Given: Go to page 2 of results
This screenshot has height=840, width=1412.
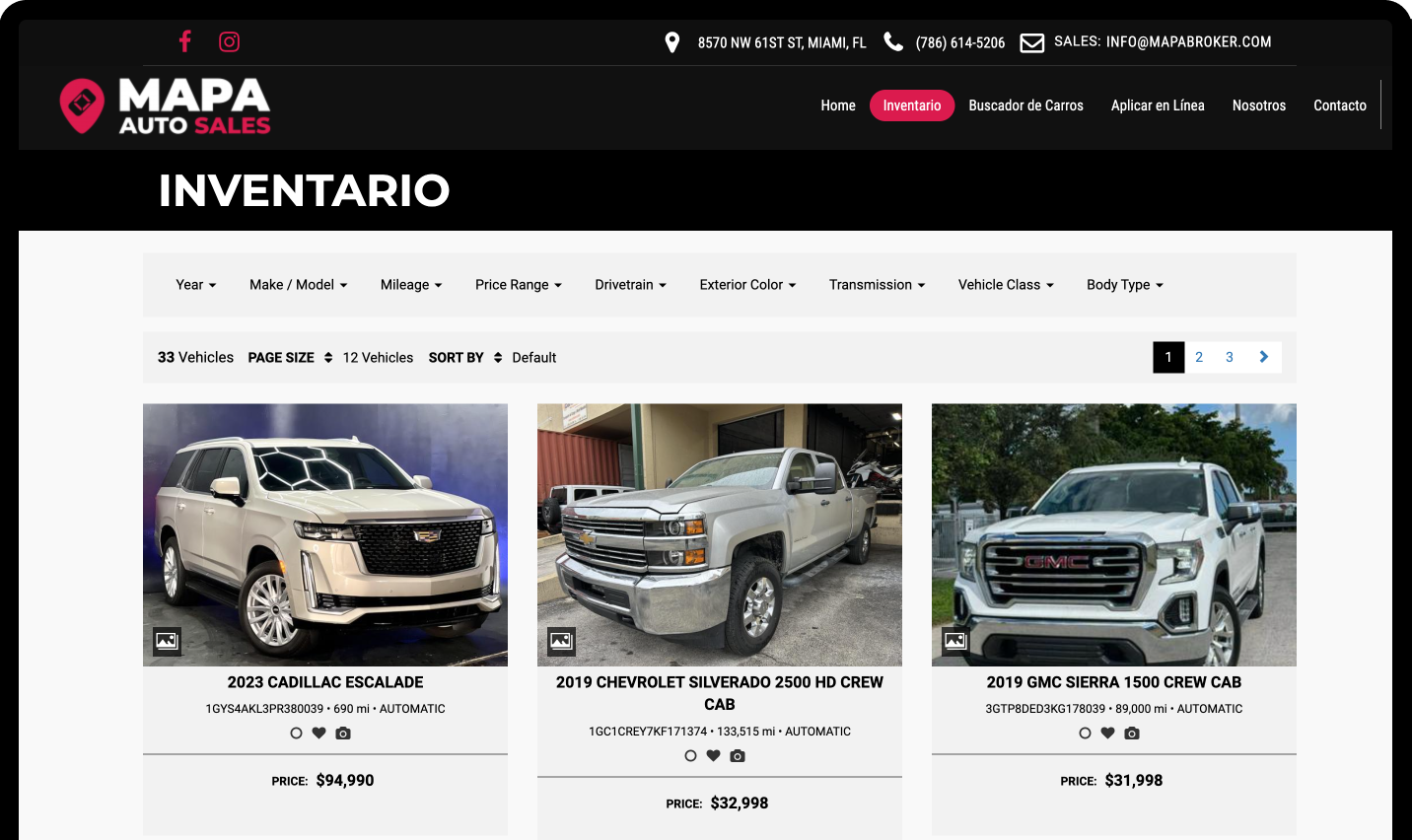Looking at the screenshot, I should tap(1199, 357).
